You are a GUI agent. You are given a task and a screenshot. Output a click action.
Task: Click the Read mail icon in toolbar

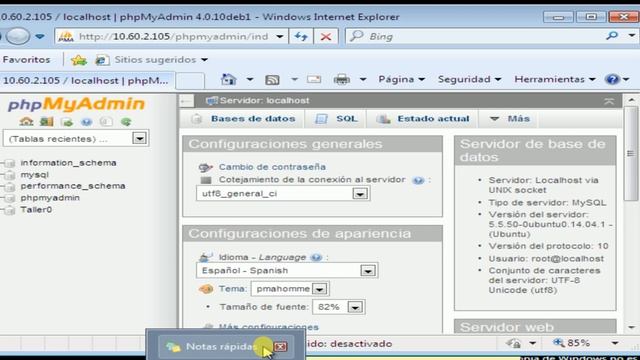pos(314,79)
